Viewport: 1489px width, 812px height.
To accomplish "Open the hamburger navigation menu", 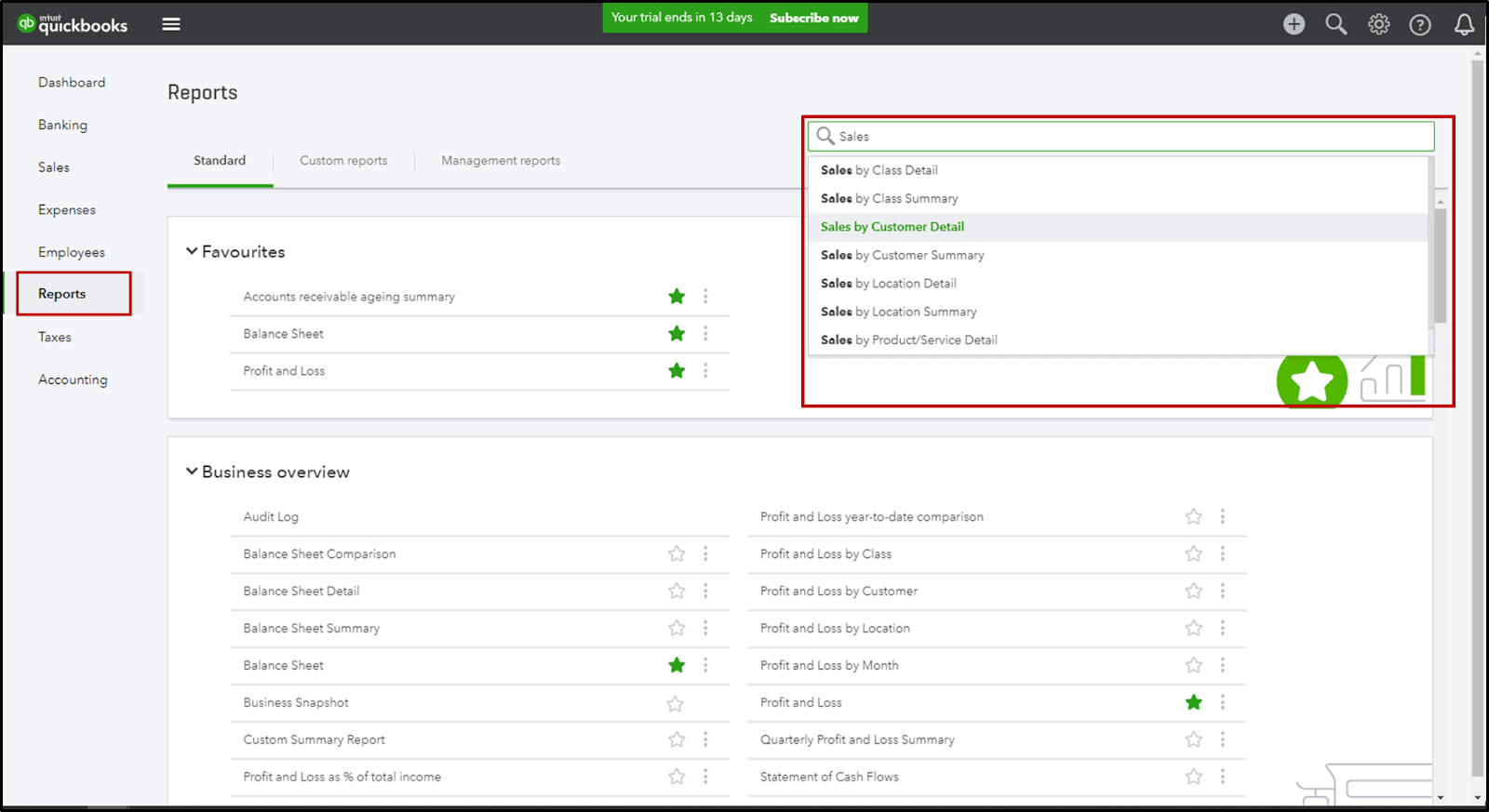I will click(x=171, y=24).
